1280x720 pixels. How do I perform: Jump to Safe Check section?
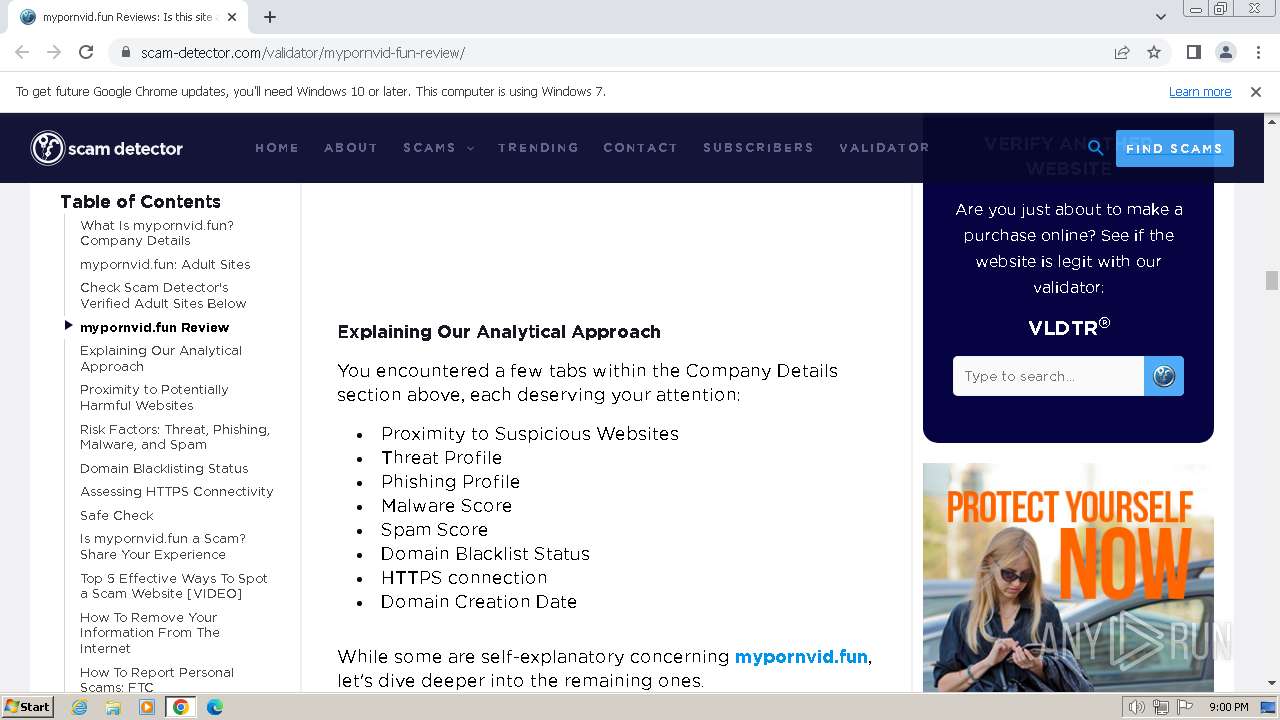(117, 515)
